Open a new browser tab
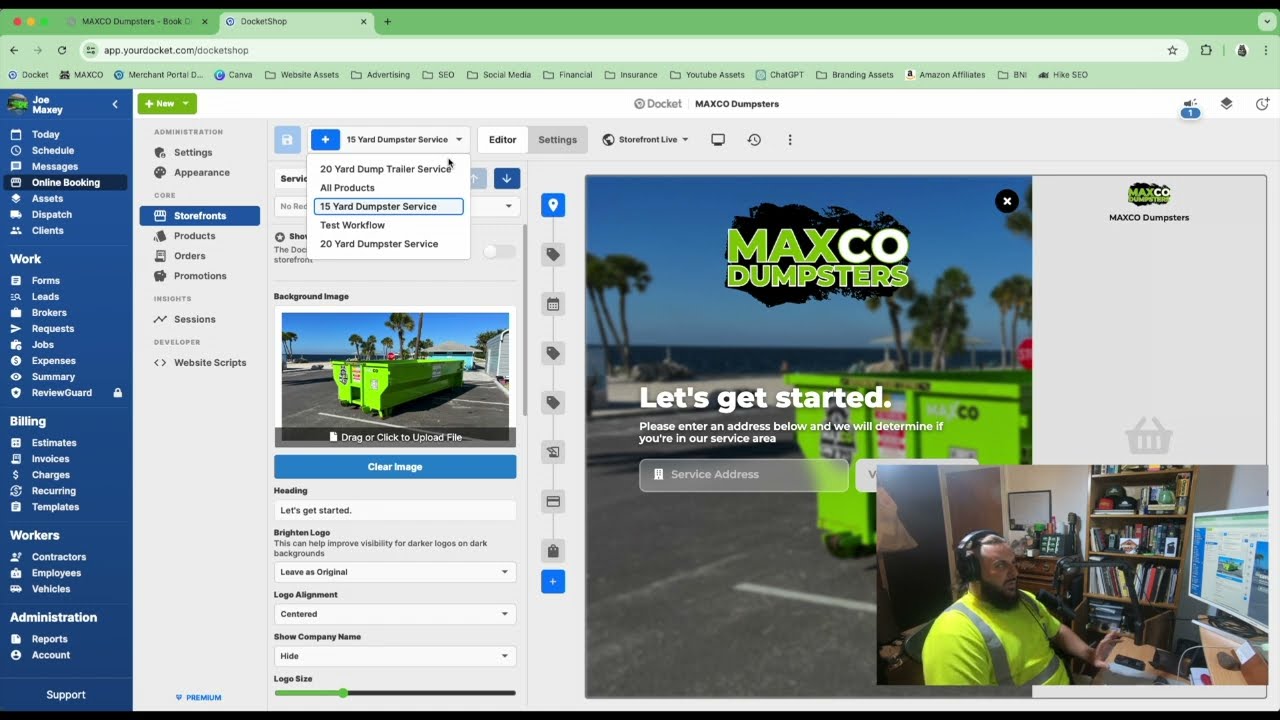The height and width of the screenshot is (720, 1280). tap(387, 21)
